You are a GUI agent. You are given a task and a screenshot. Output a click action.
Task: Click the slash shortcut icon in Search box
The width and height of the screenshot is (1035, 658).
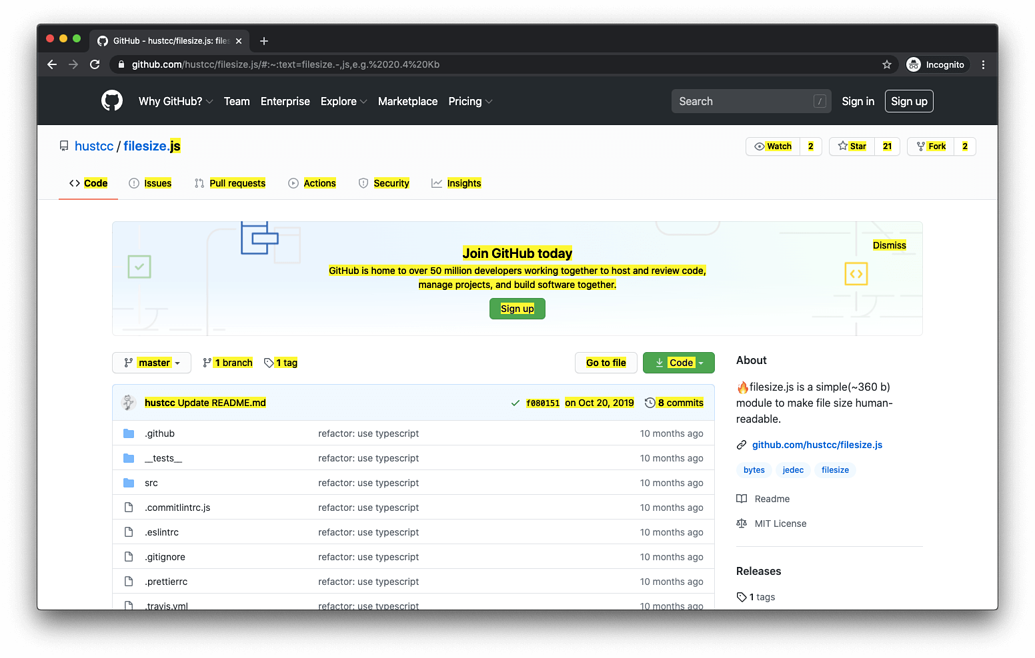pos(820,101)
